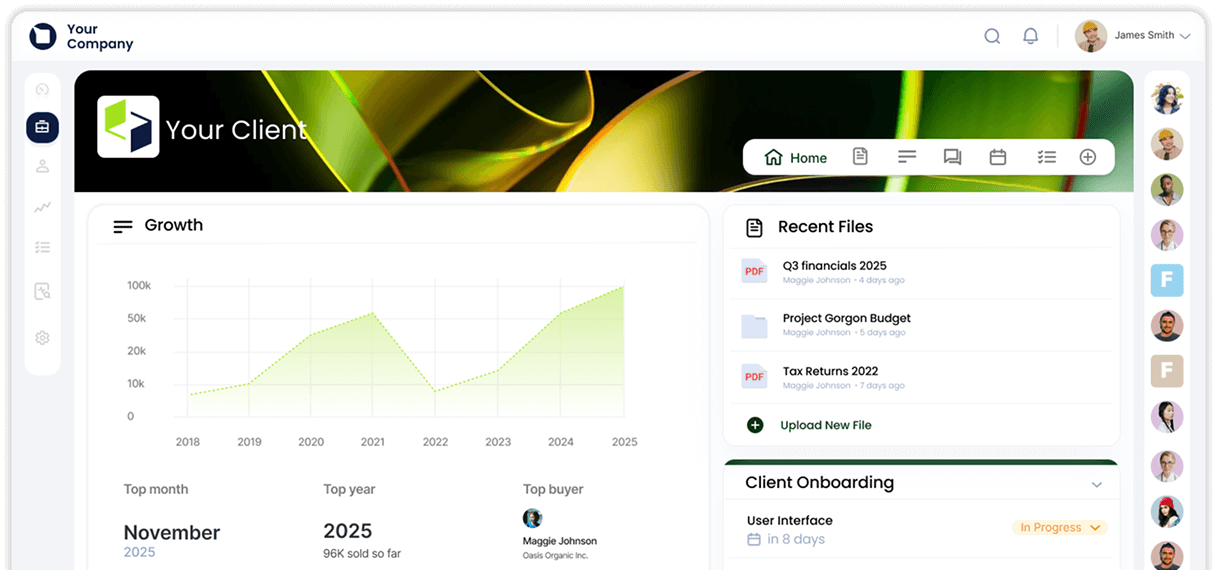The image size is (1218, 570).
Task: Open the notifications bell
Action: click(1031, 36)
